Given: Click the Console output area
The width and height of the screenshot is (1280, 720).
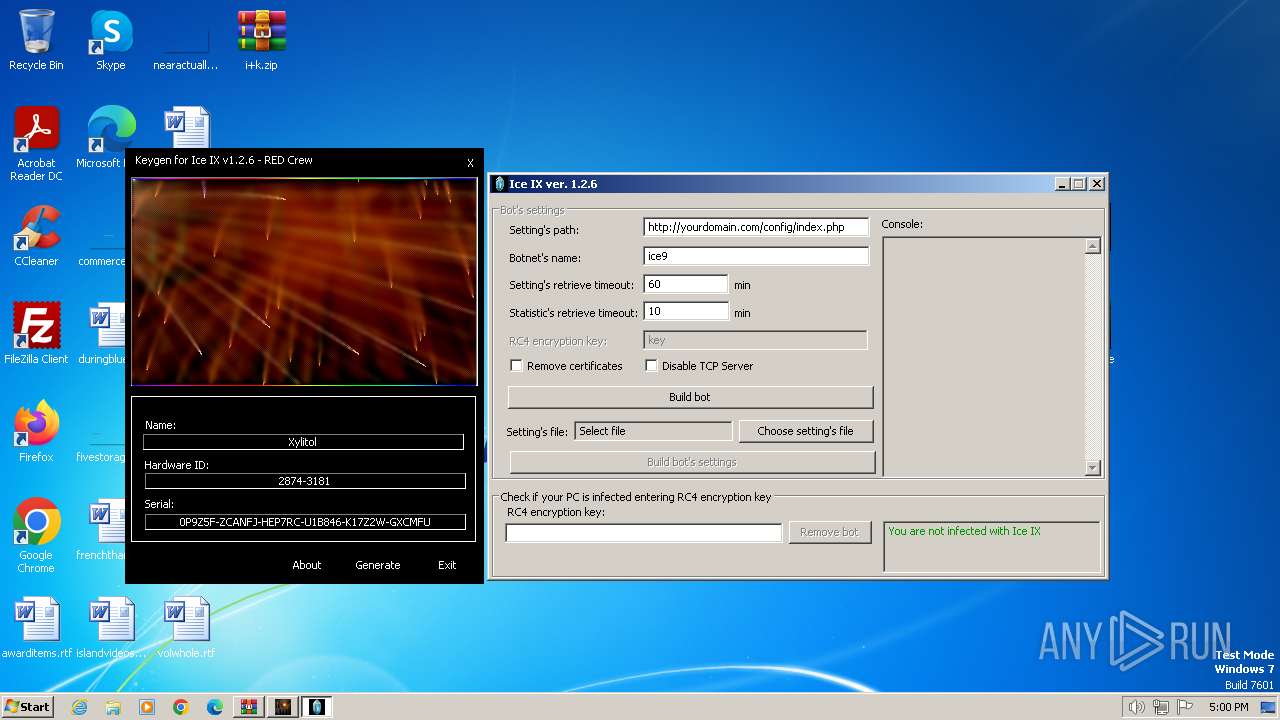Looking at the screenshot, I should [984, 356].
